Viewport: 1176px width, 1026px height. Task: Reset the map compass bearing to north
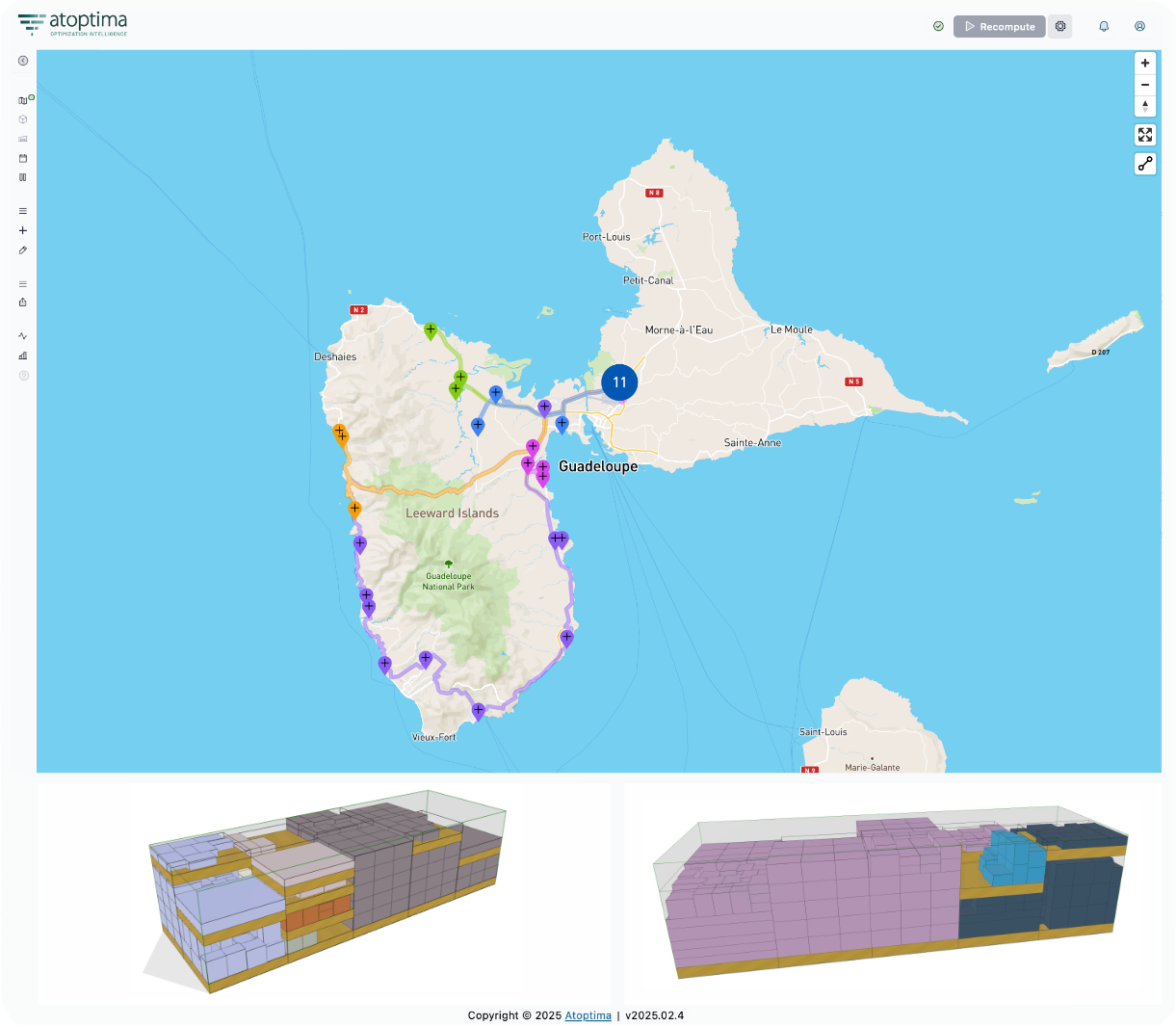click(x=1145, y=106)
